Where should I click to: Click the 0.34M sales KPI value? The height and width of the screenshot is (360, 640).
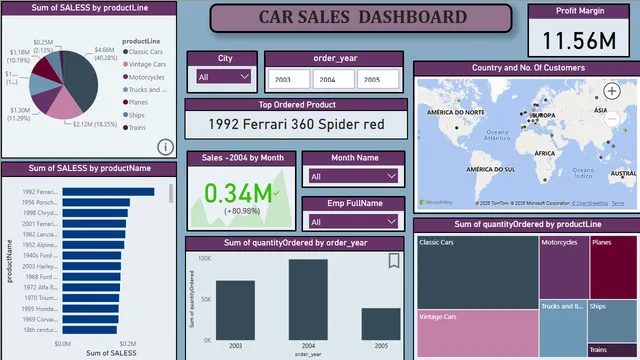(238, 193)
